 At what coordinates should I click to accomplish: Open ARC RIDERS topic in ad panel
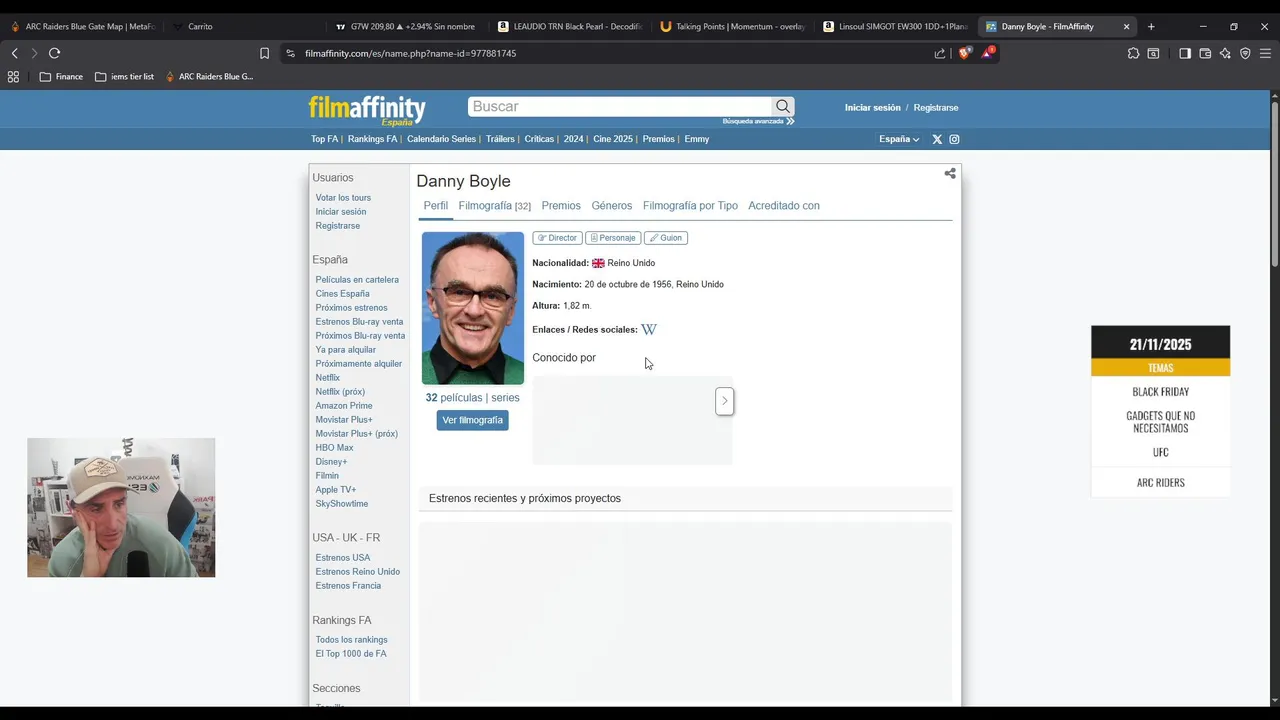[1160, 482]
